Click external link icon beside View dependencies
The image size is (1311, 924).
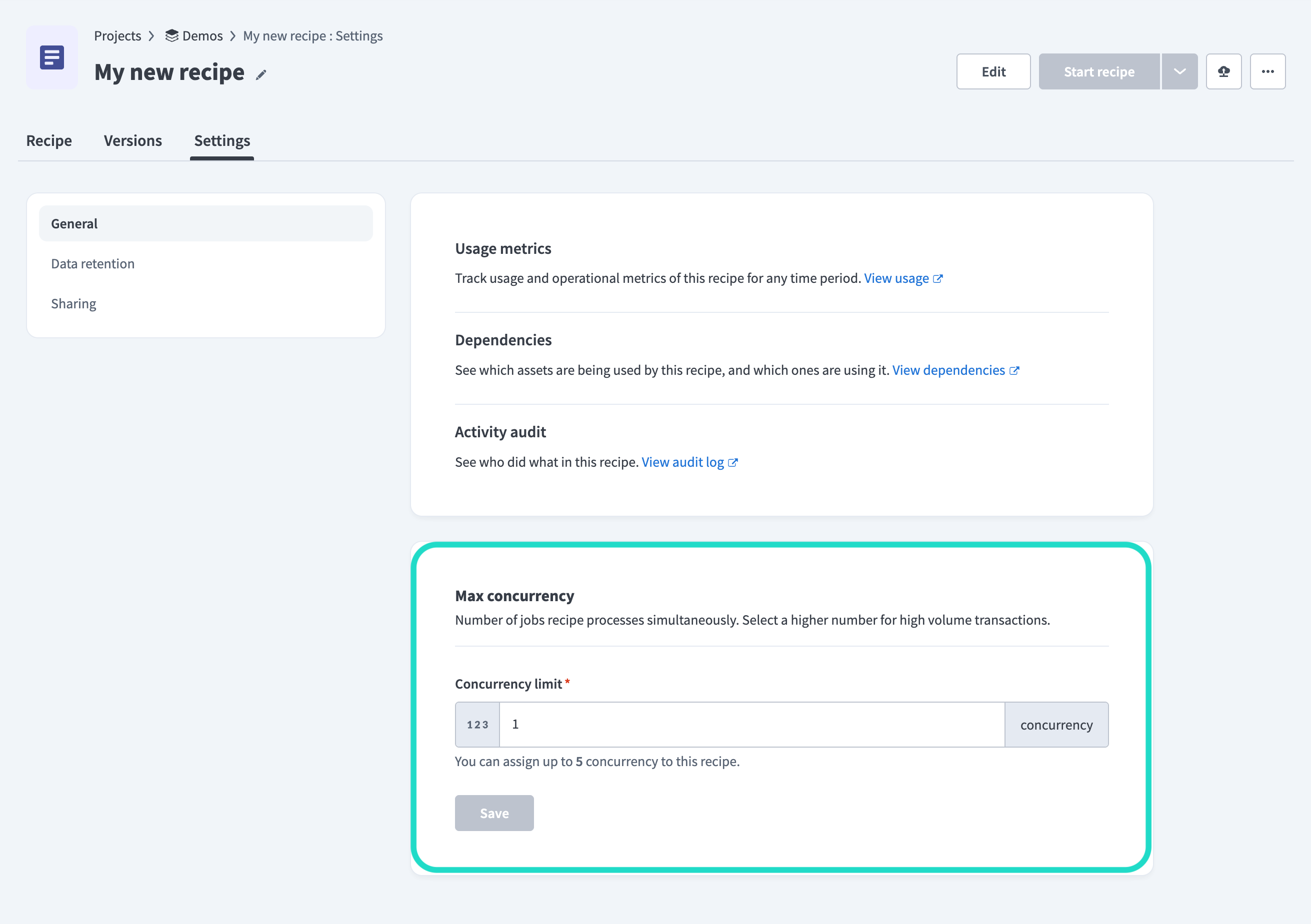point(1014,370)
